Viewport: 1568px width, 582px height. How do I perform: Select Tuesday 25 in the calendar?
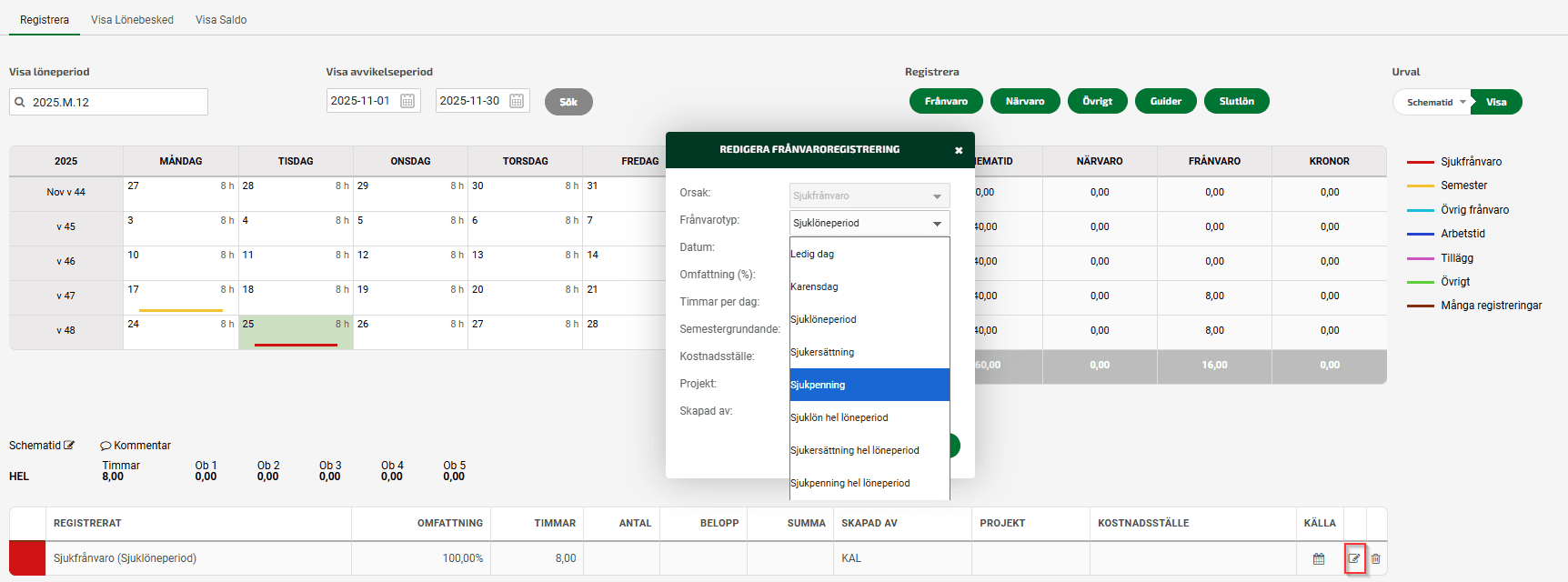click(x=296, y=331)
